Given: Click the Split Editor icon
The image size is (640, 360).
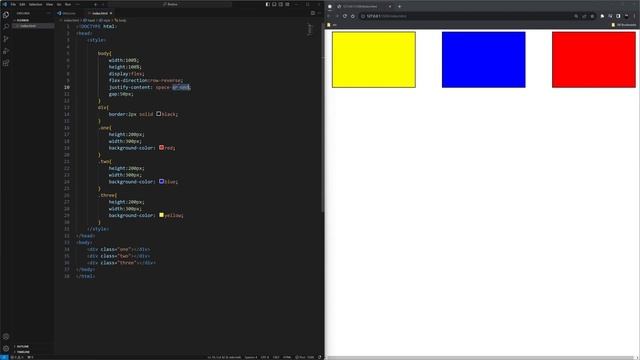Looking at the screenshot, I should [313, 13].
